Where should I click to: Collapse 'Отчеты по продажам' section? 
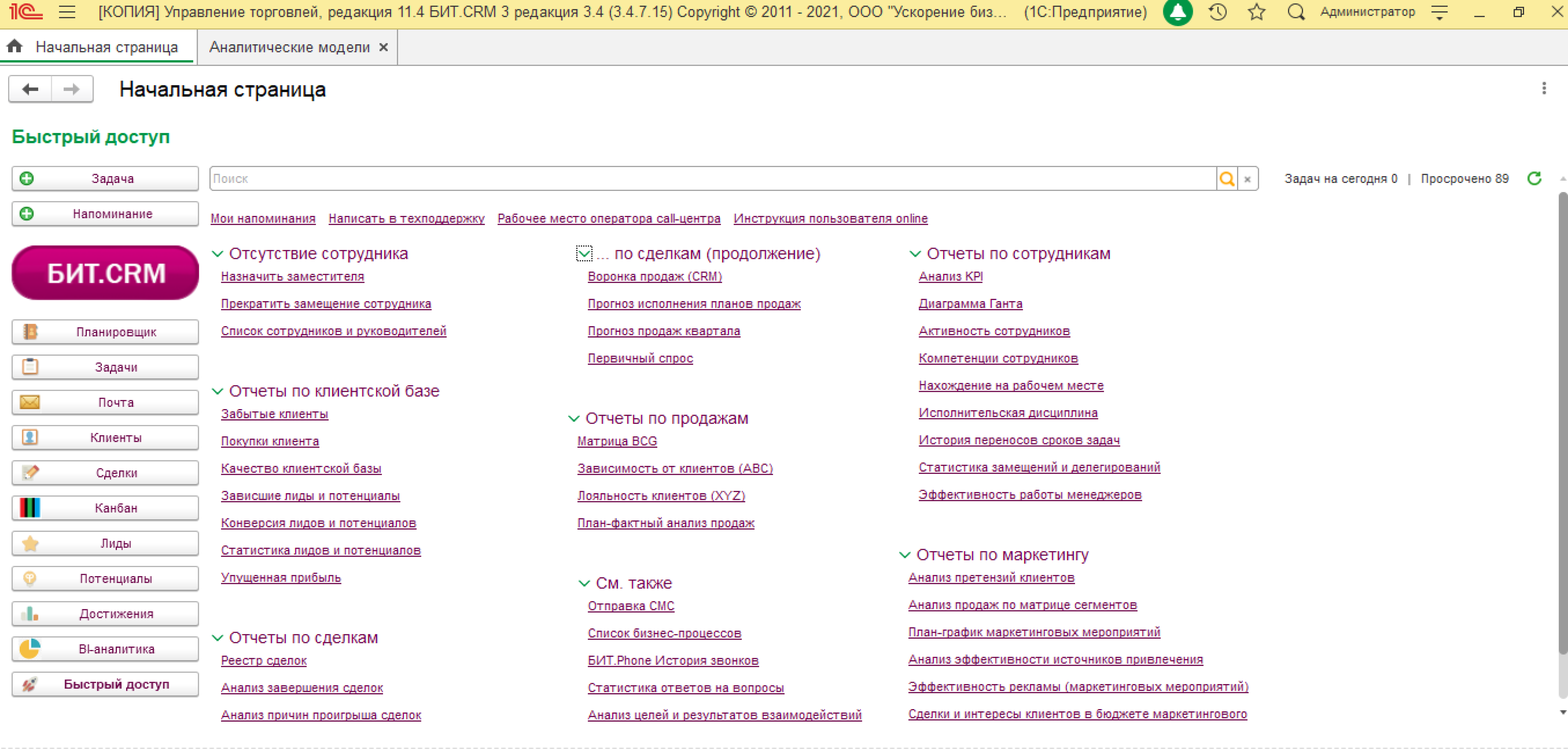[573, 418]
